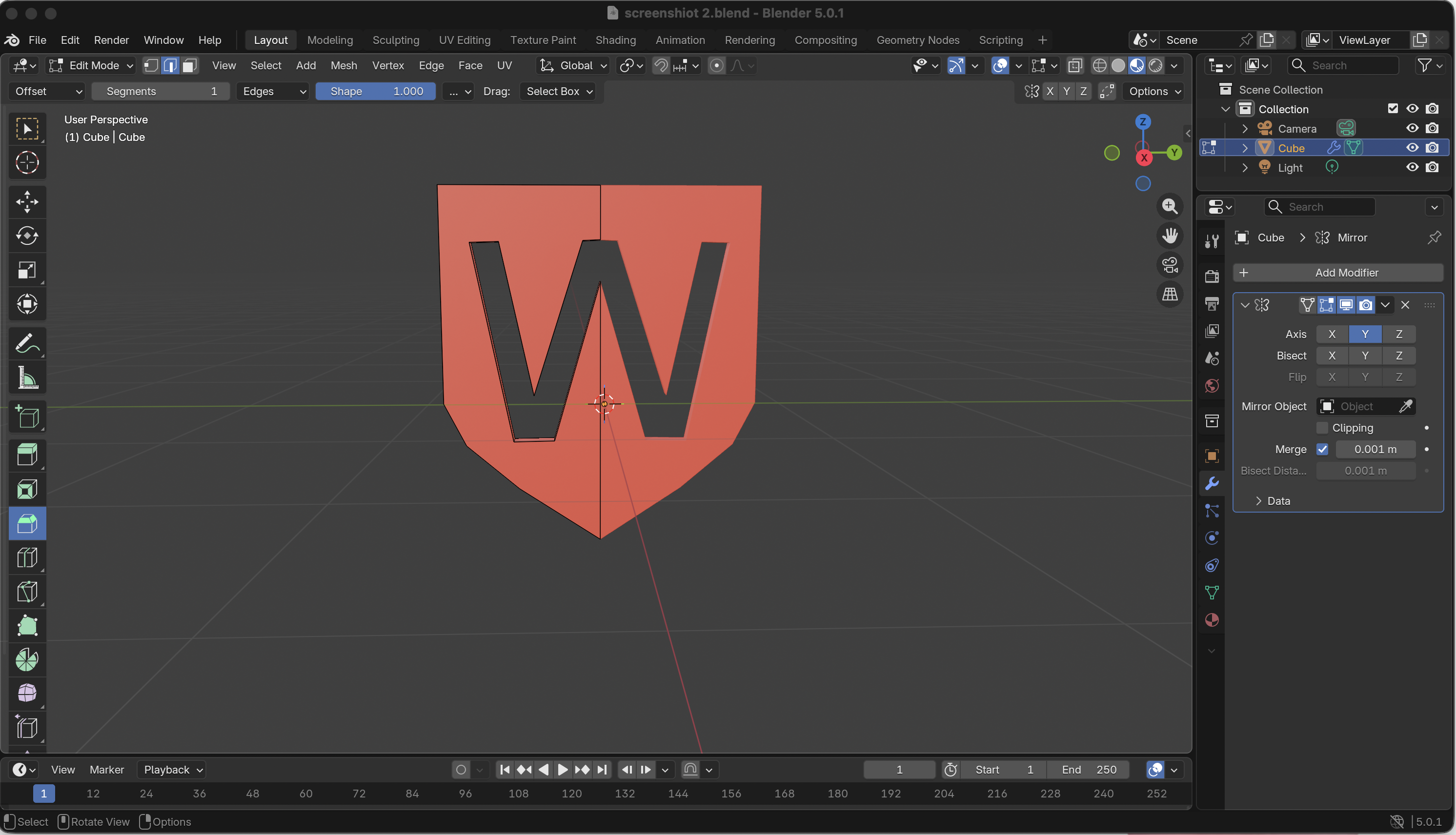This screenshot has width=1456, height=835.
Task: Click the Shape value slider
Action: 375,91
